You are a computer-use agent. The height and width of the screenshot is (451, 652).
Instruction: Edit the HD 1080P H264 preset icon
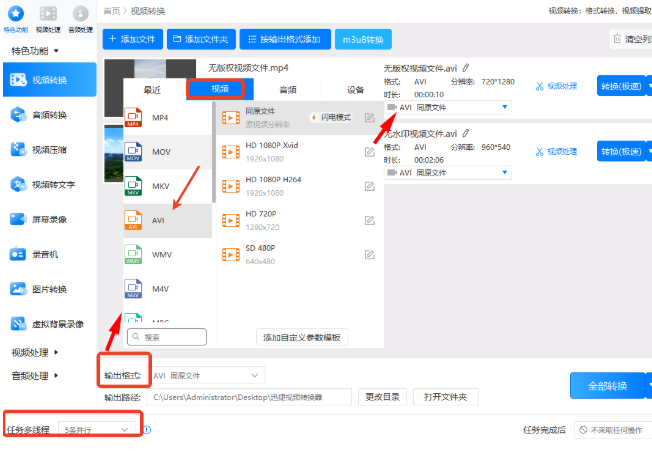[370, 186]
